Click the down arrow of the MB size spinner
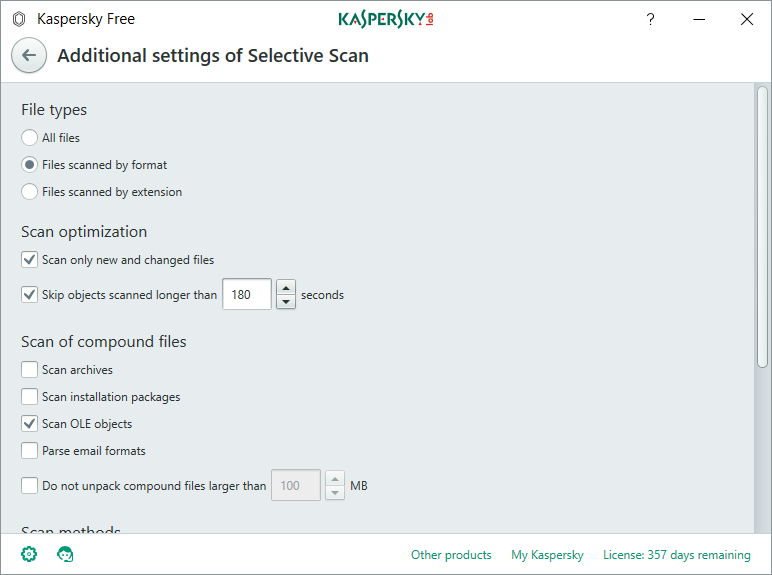The height and width of the screenshot is (575, 772). pos(335,492)
